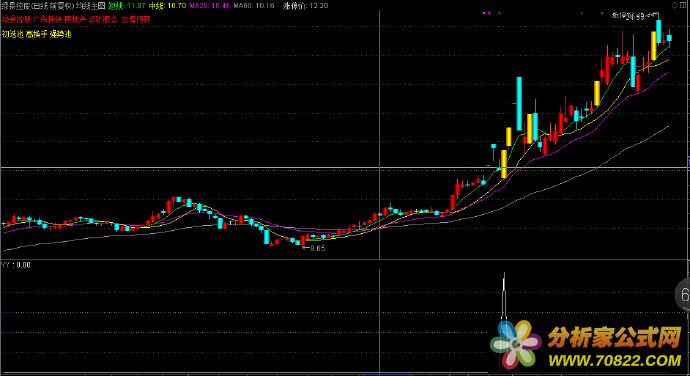690x376 pixels.
Task: Click the highest-price label near the top-right candles
Action: tap(635, 16)
